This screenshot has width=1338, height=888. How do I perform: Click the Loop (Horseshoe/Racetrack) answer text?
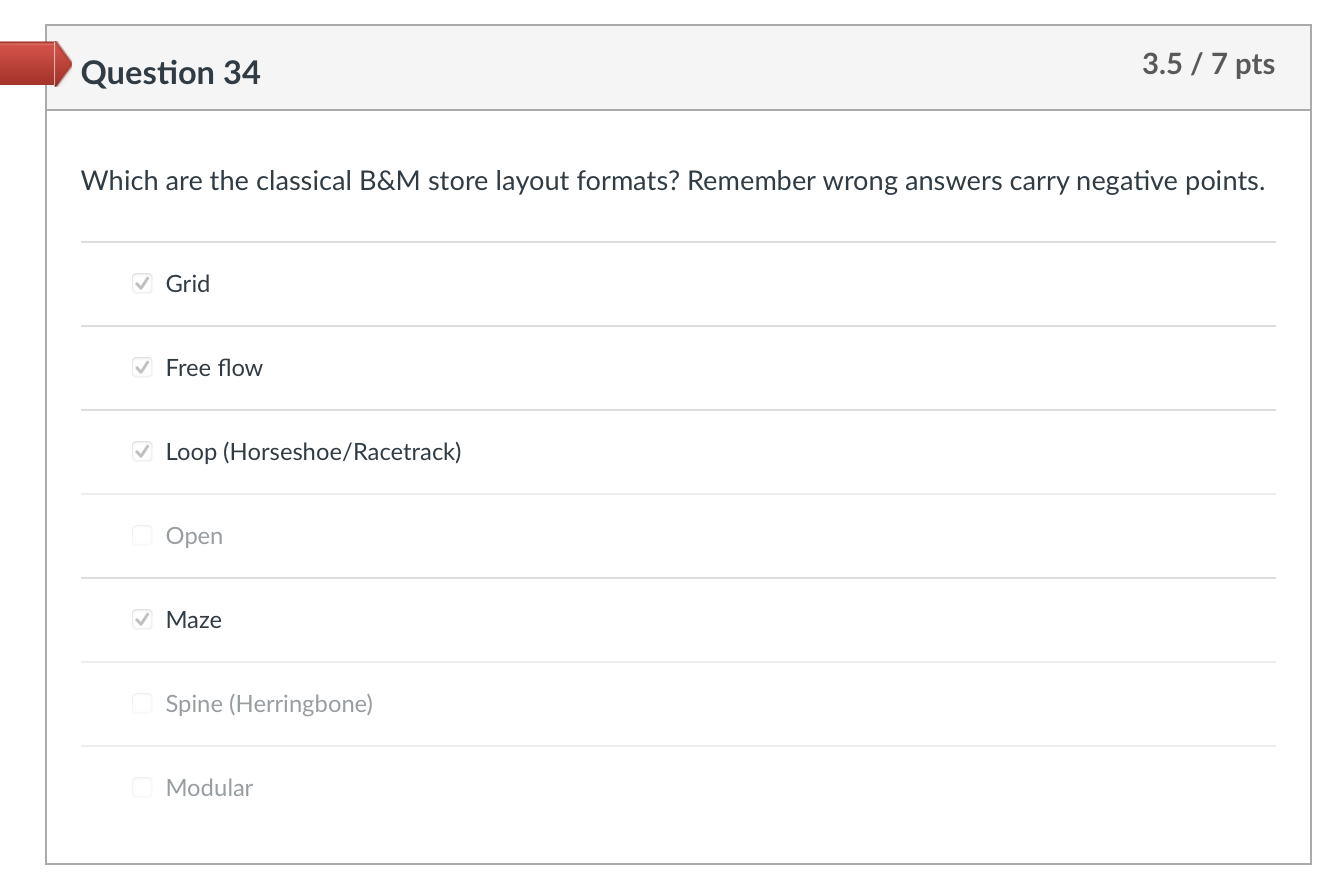pyautogui.click(x=313, y=451)
